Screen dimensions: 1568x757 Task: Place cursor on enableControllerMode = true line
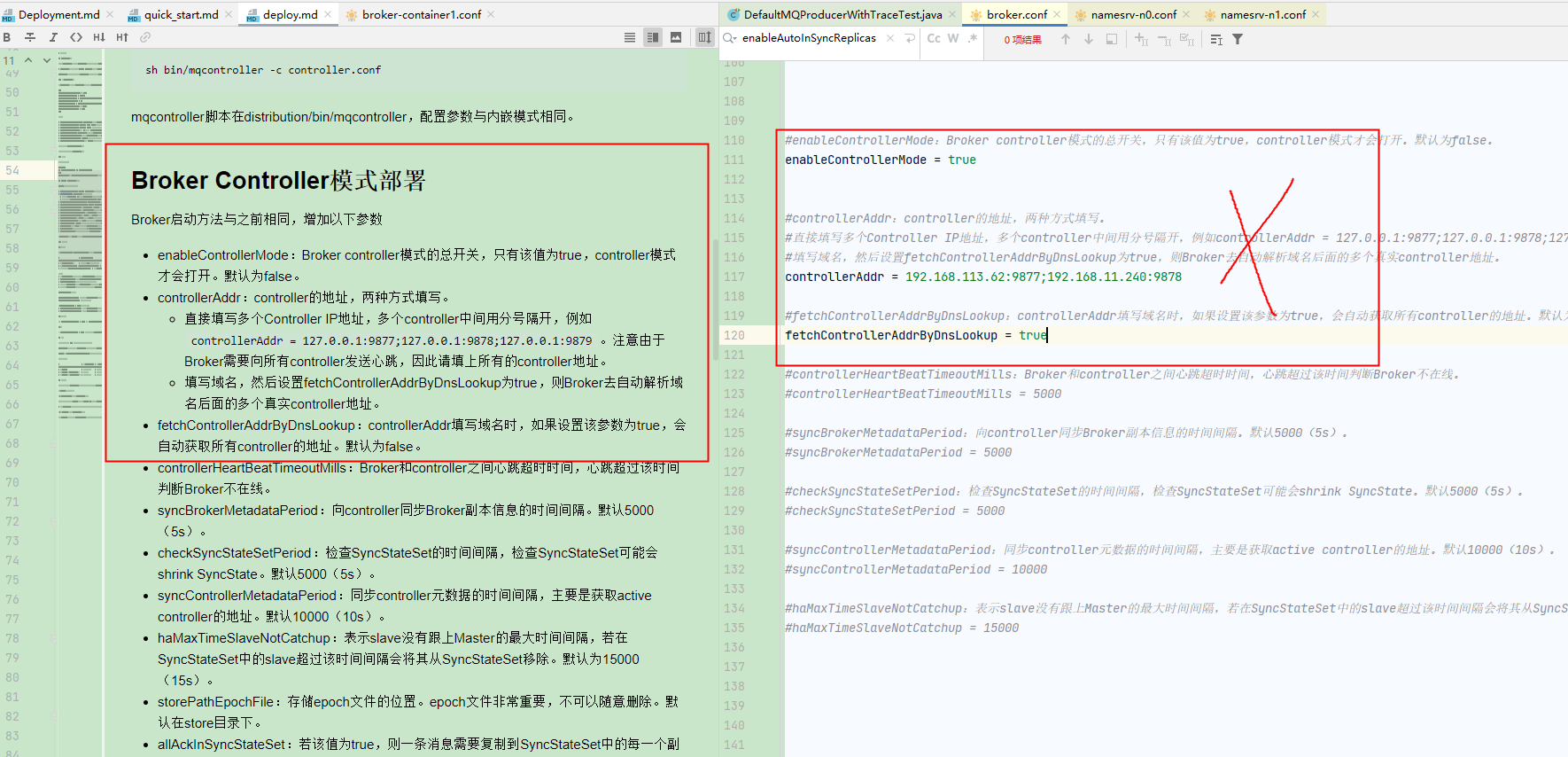click(881, 160)
